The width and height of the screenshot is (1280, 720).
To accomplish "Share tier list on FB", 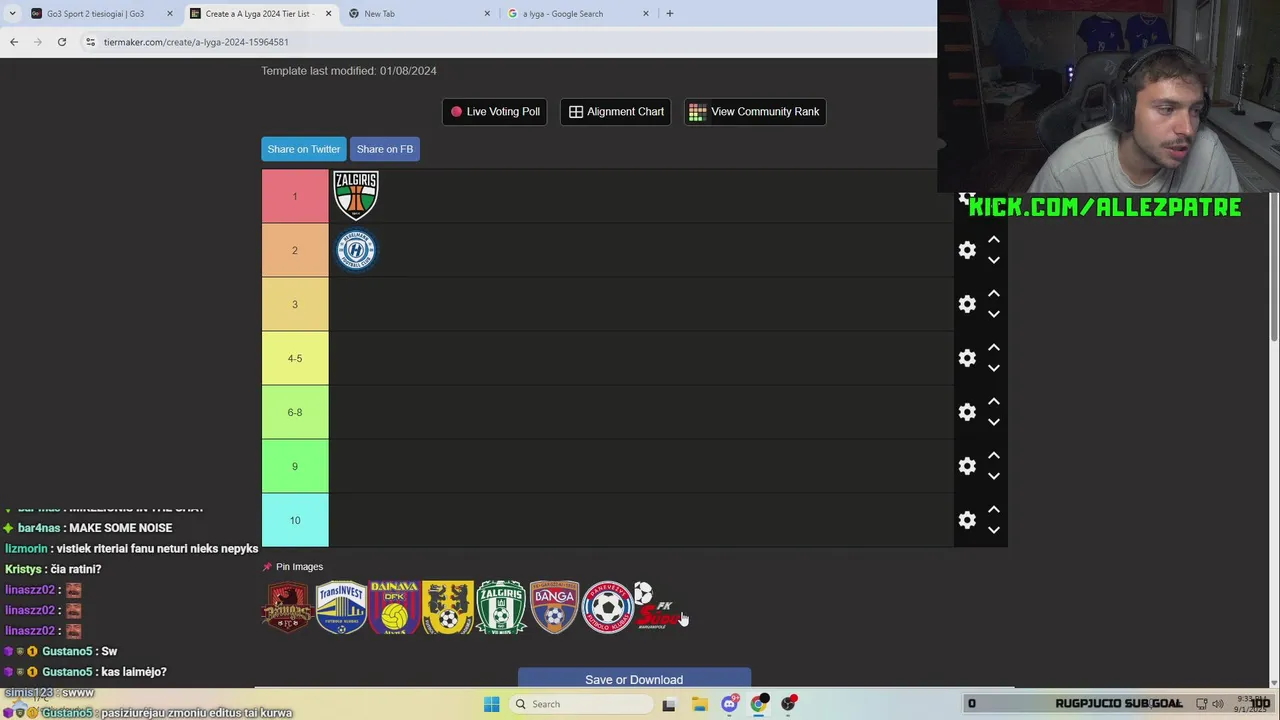I will coord(385,149).
